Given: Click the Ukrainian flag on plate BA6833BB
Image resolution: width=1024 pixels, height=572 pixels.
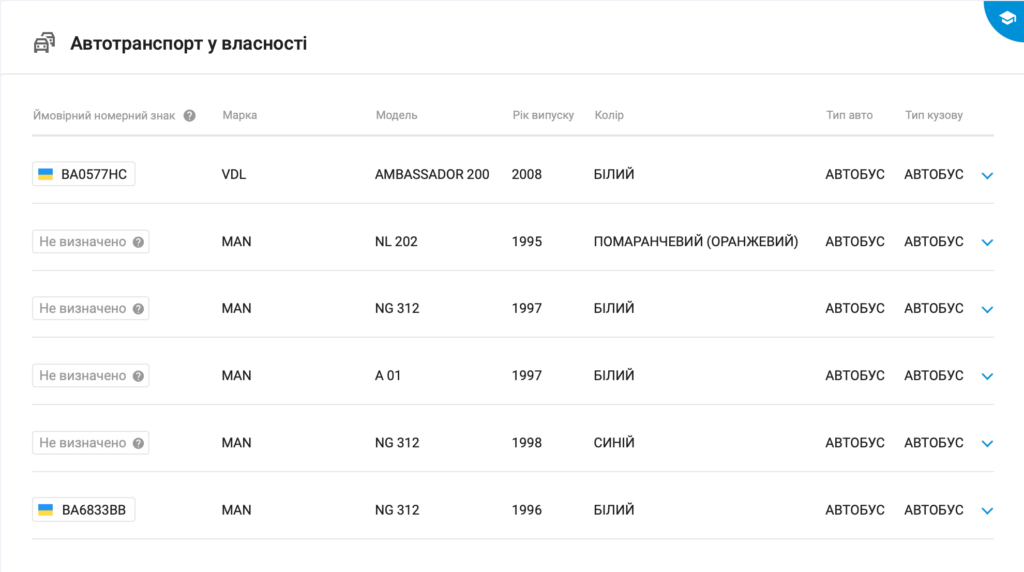Looking at the screenshot, I should (x=46, y=510).
